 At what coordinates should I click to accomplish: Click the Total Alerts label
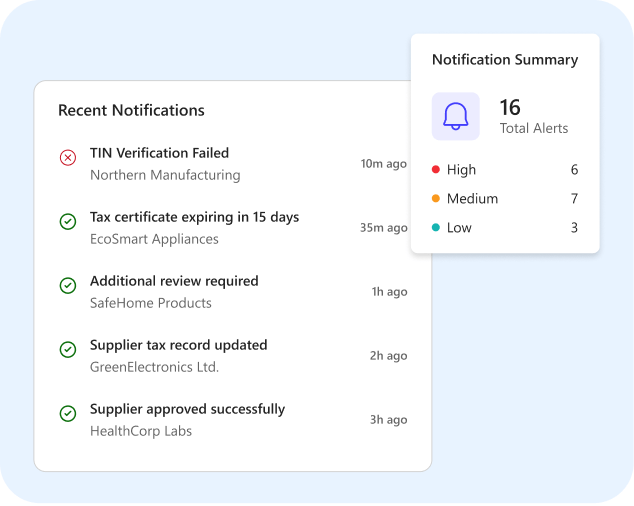(534, 128)
